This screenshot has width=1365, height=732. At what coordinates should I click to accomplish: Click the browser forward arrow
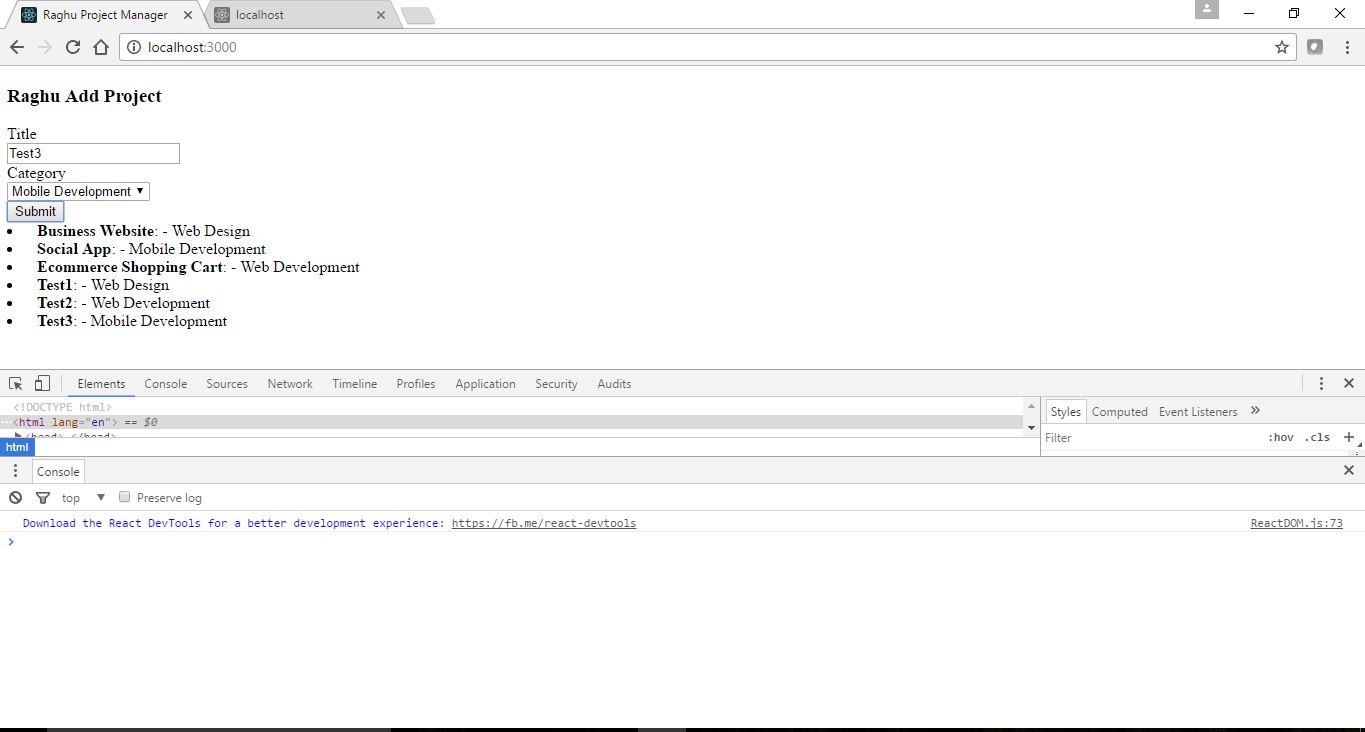(44, 47)
